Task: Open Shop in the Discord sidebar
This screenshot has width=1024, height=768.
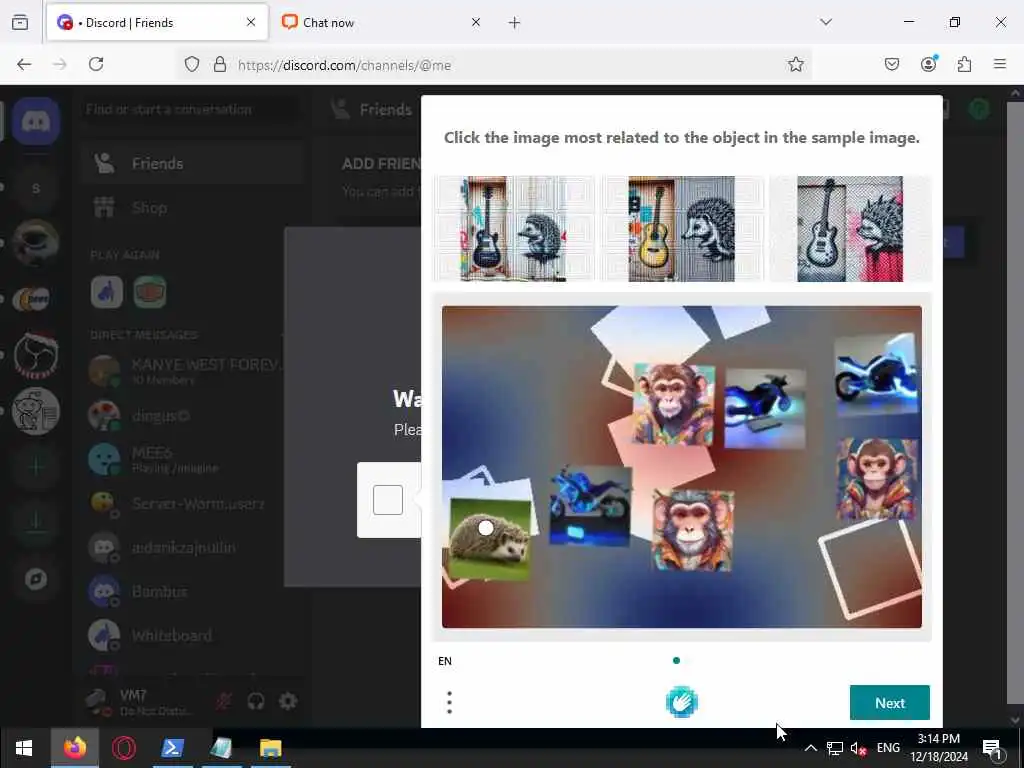Action: 191,208
